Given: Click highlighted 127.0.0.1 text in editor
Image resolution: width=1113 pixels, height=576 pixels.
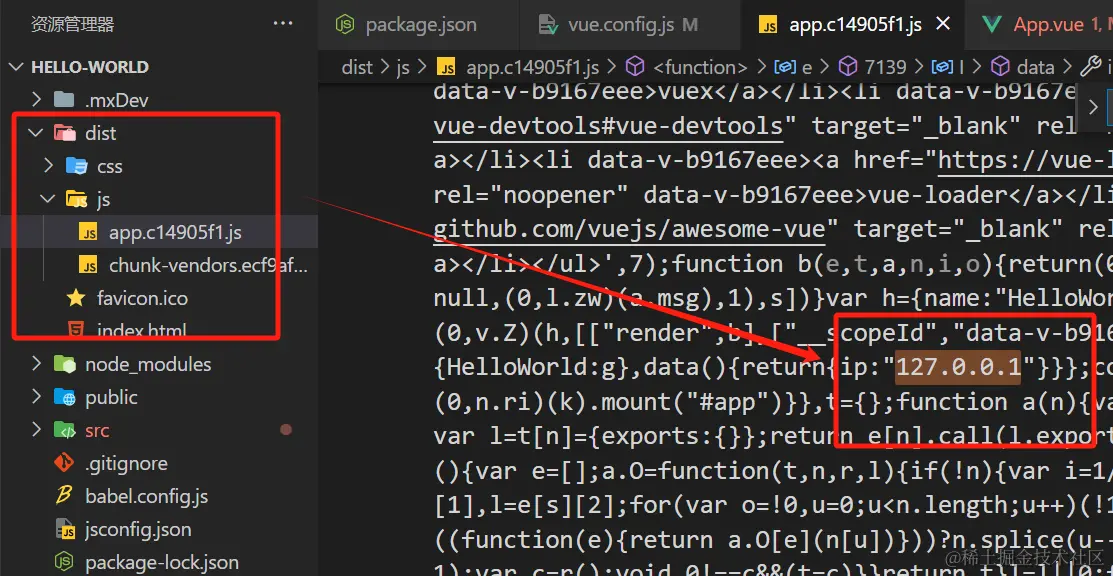Looking at the screenshot, I should 958,367.
